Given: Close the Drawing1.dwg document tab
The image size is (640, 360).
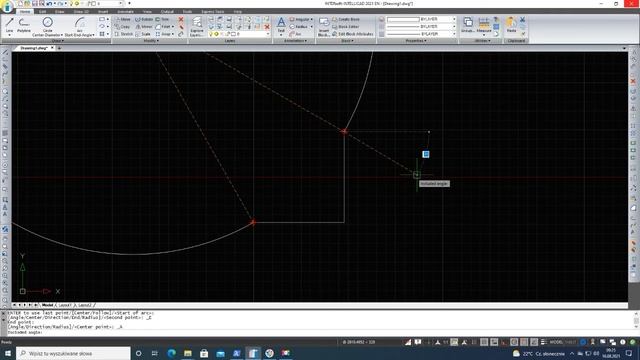Looking at the screenshot, I should click(52, 48).
